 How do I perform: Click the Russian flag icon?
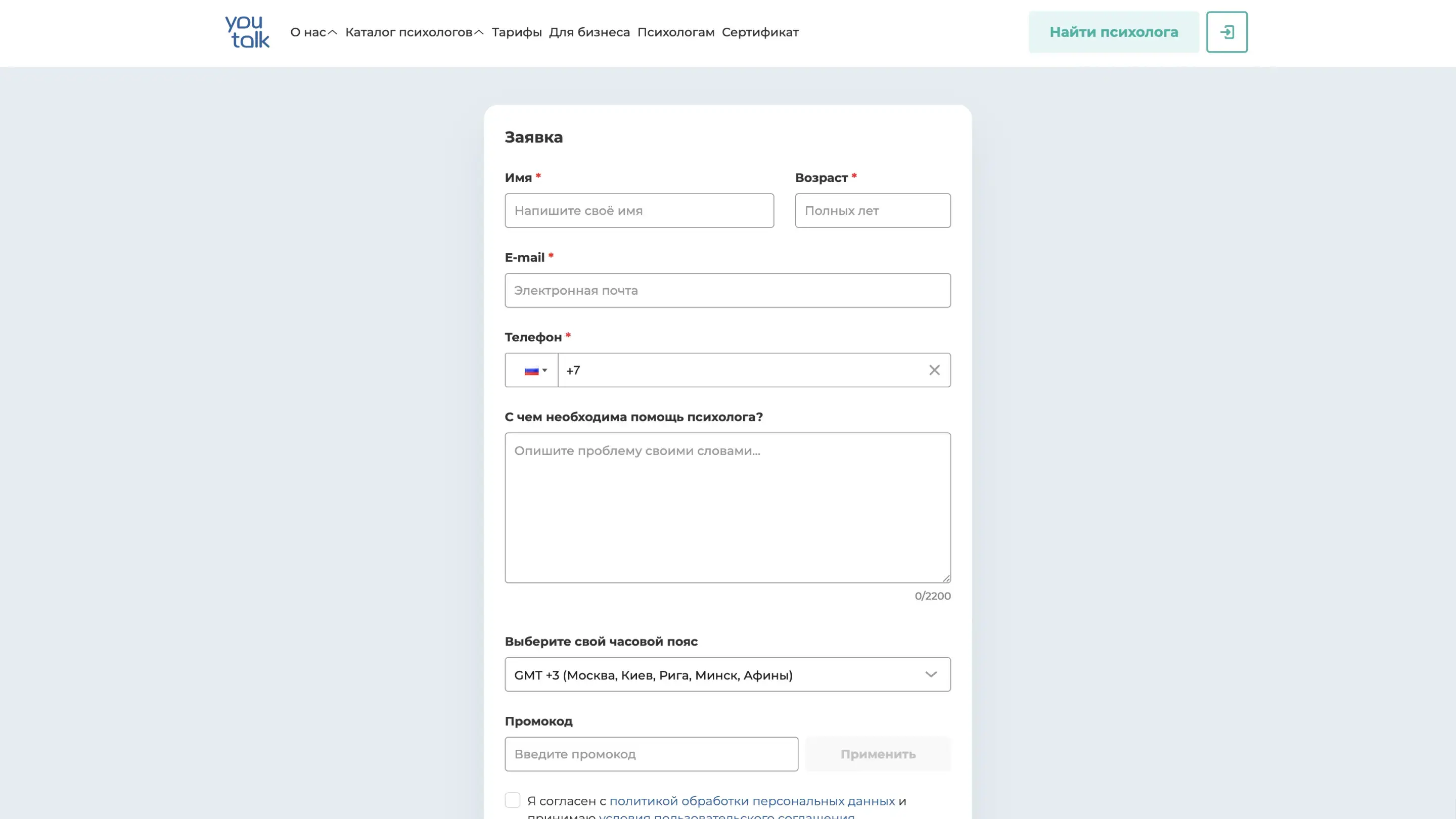531,371
